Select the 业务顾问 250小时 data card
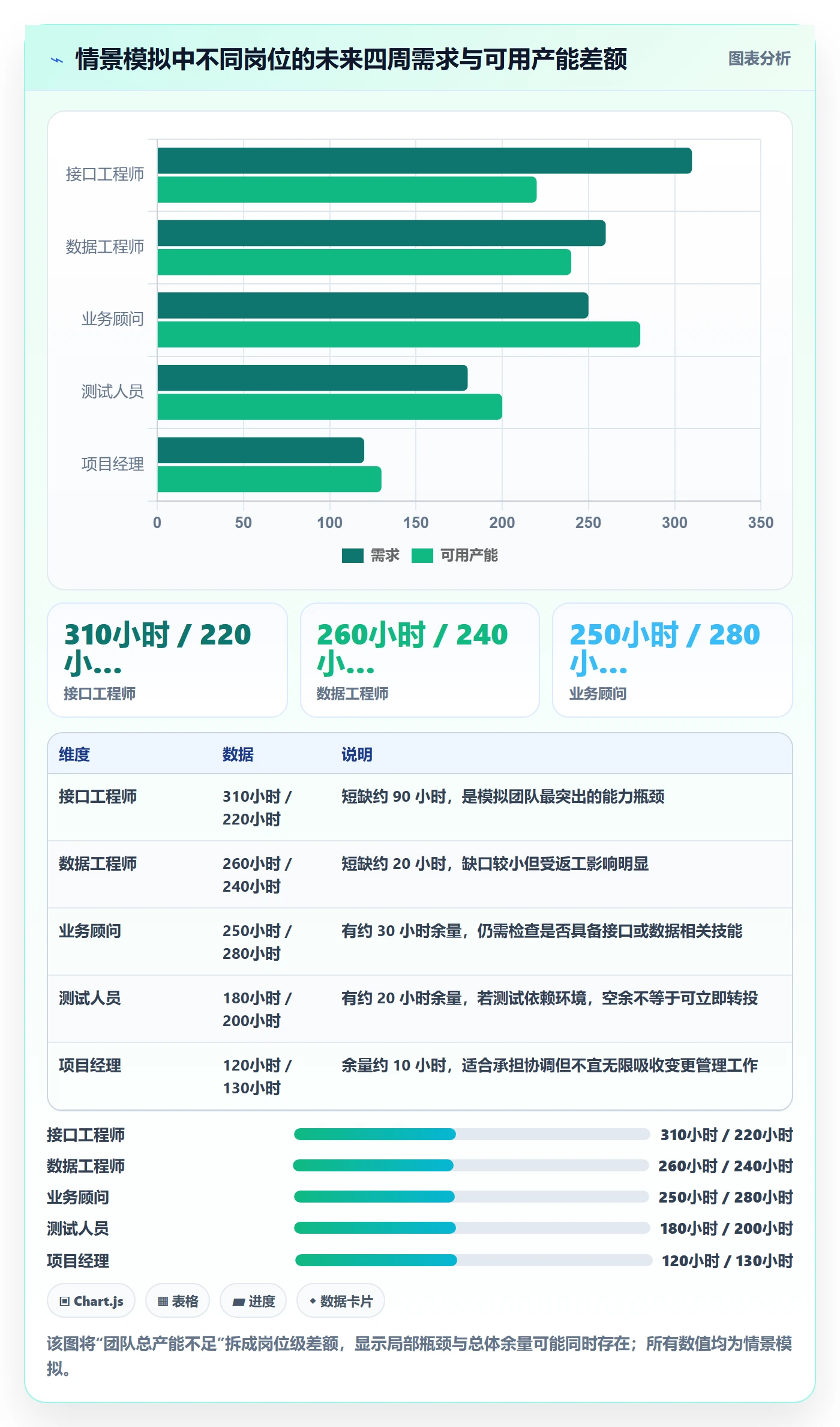840x1427 pixels. (x=673, y=660)
